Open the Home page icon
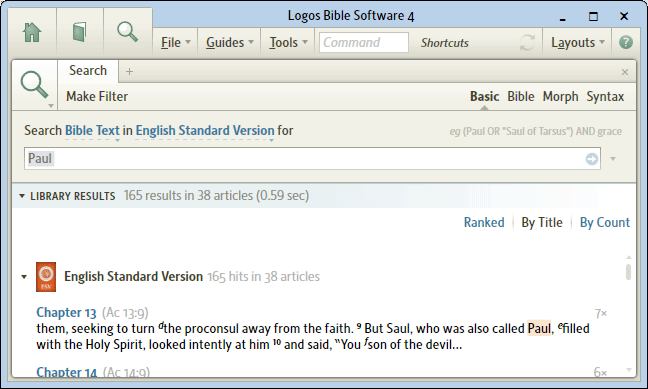The image size is (648, 389). point(32,32)
